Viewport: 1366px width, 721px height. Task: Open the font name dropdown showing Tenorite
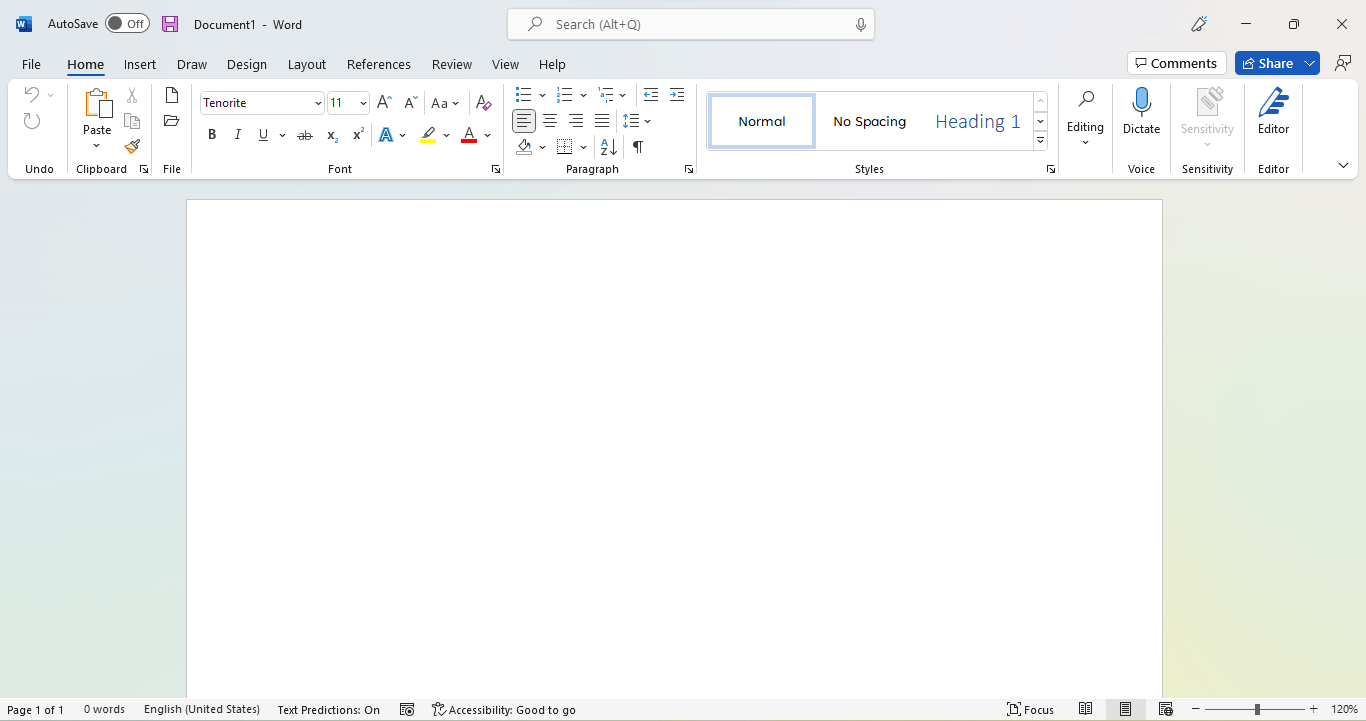[318, 103]
